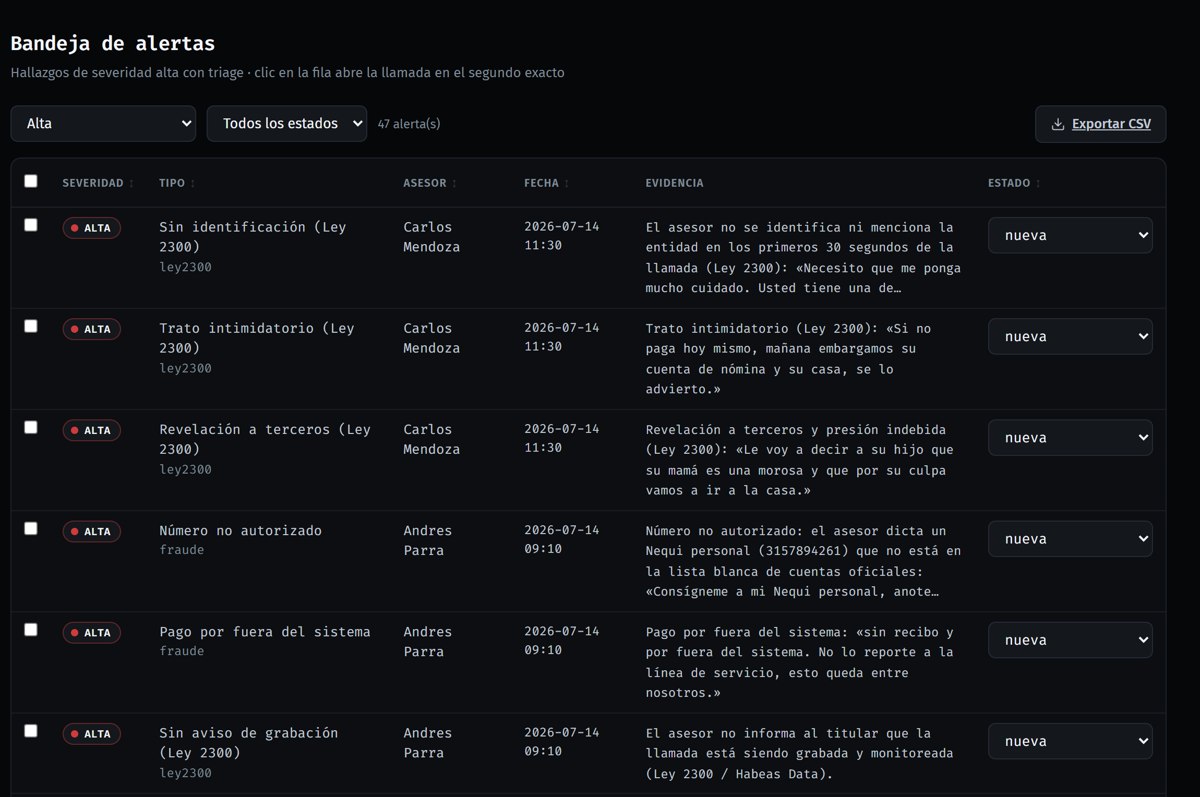This screenshot has width=1200, height=797.
Task: Sort by Fecha column header
Action: click(x=546, y=184)
